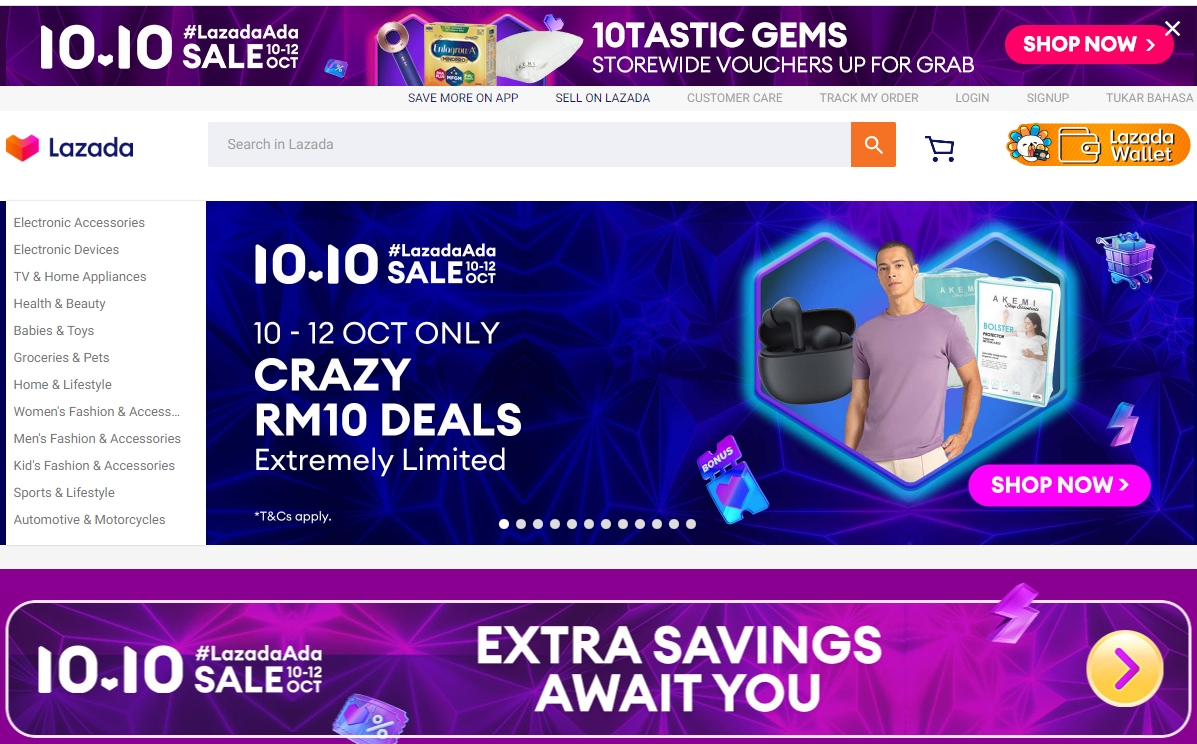Expand the Electronic Accessories category

coord(79,223)
